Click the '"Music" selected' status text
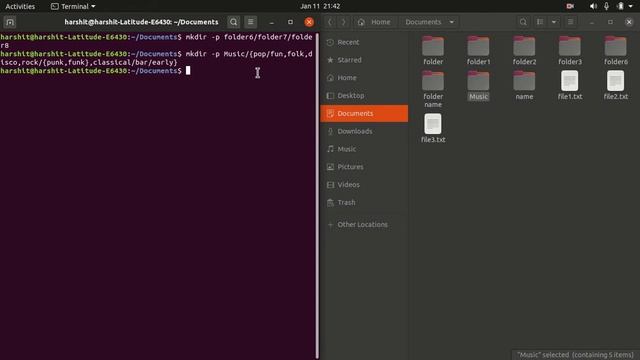 pos(575,355)
